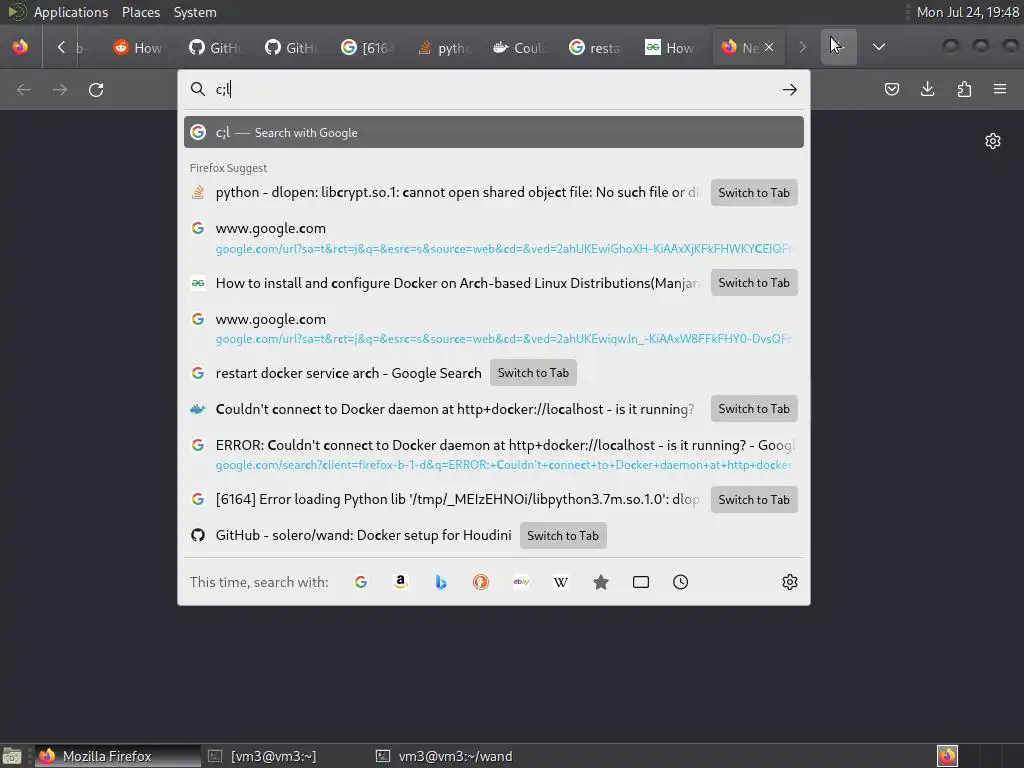Search this time with Wikipedia

pos(561,582)
